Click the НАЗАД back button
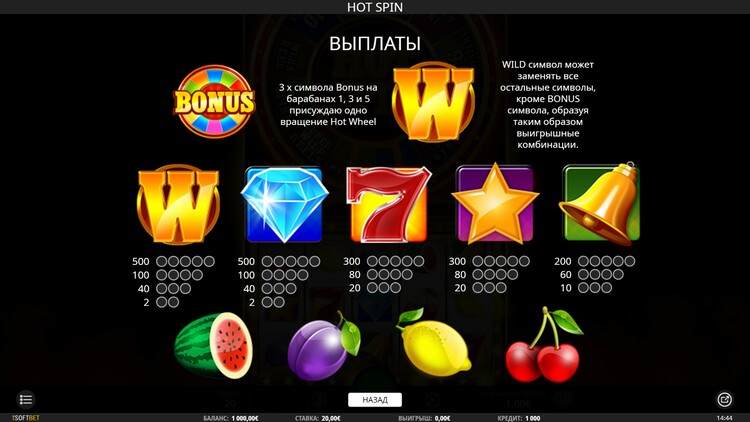 click(x=375, y=400)
